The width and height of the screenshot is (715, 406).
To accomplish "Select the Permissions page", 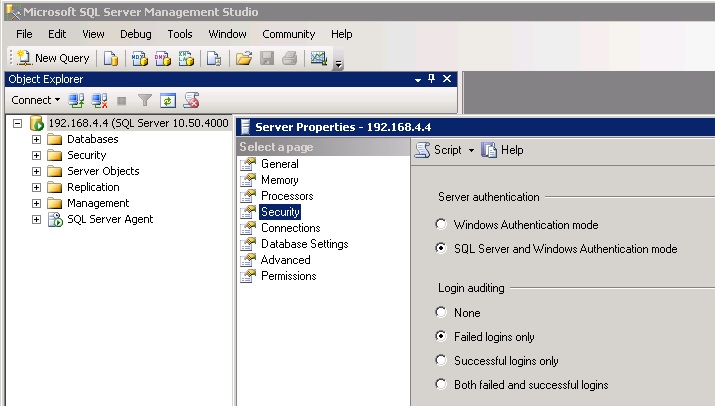I will click(x=289, y=276).
